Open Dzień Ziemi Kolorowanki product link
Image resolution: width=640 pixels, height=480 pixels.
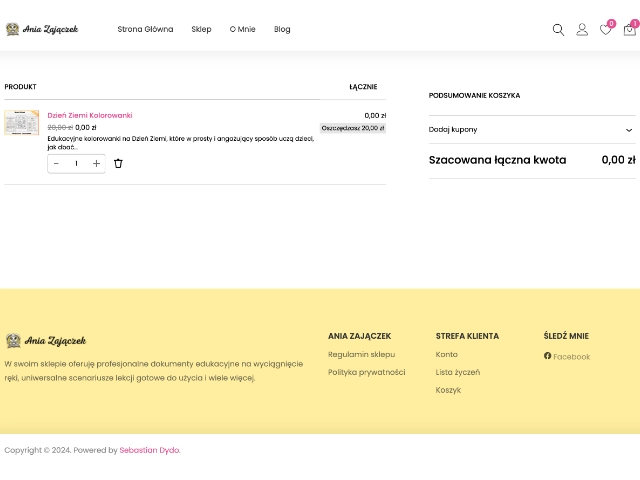tap(90, 115)
